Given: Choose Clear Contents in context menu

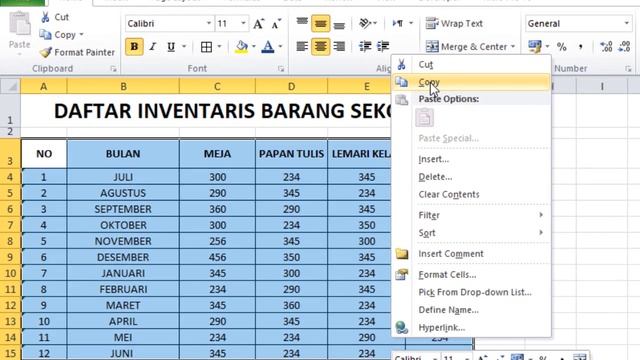Looking at the screenshot, I should pos(471,194).
